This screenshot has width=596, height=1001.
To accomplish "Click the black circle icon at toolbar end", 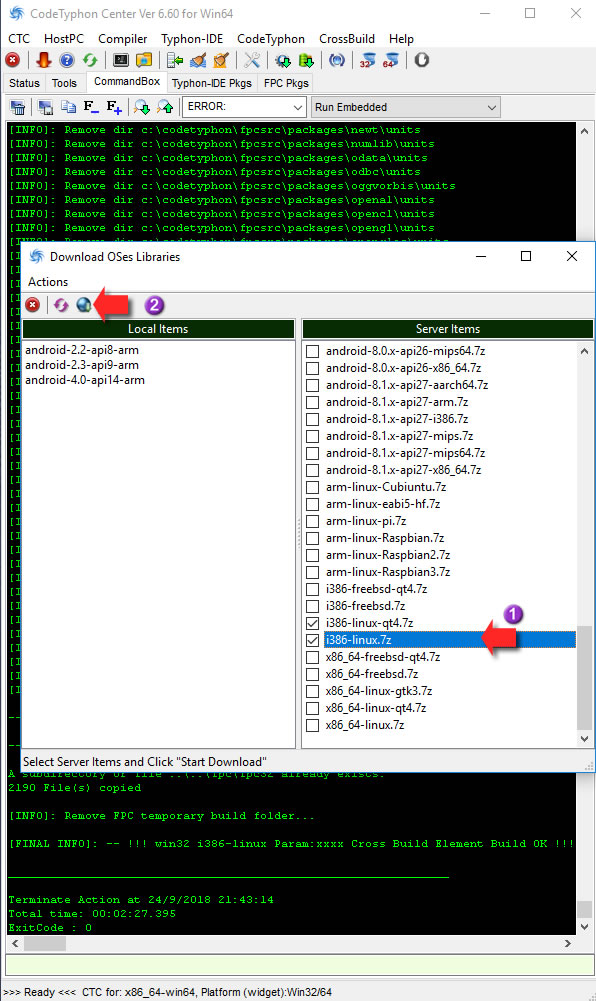I will 422,60.
